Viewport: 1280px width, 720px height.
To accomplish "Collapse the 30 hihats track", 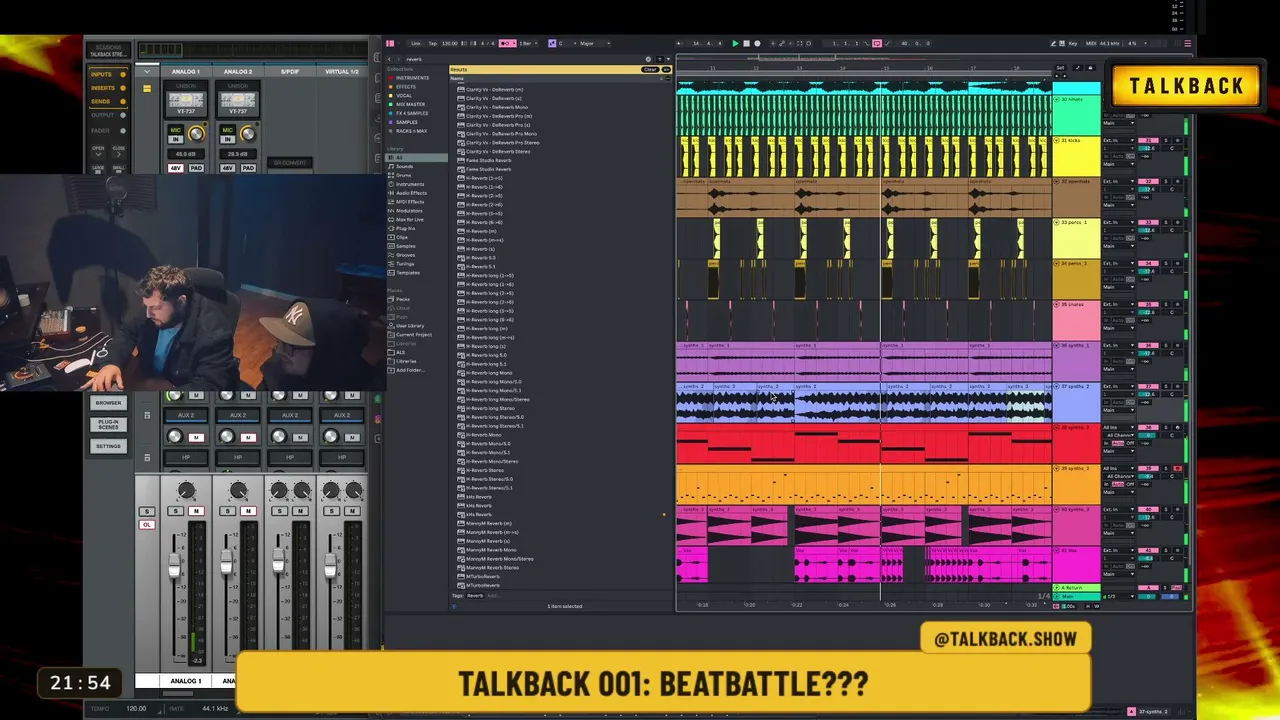I will [1058, 100].
